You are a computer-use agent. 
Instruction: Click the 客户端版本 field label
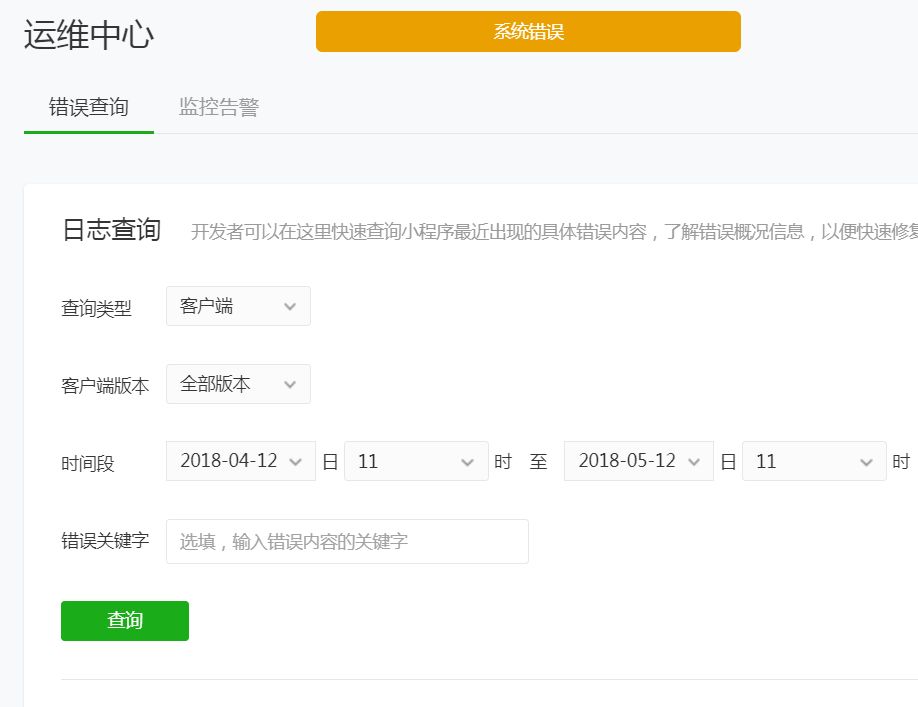tap(105, 386)
